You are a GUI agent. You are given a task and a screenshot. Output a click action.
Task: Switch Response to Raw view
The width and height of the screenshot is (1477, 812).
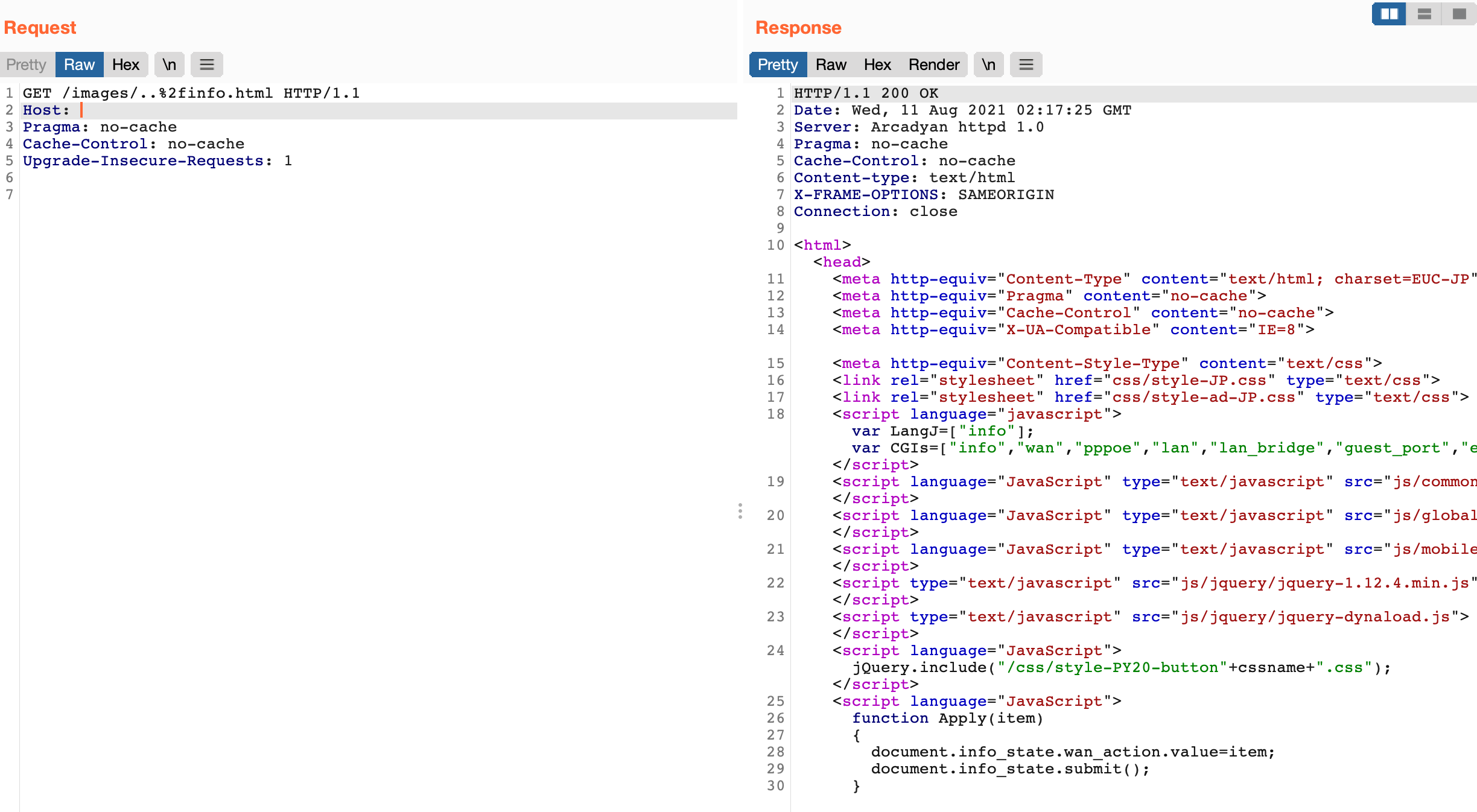[831, 65]
